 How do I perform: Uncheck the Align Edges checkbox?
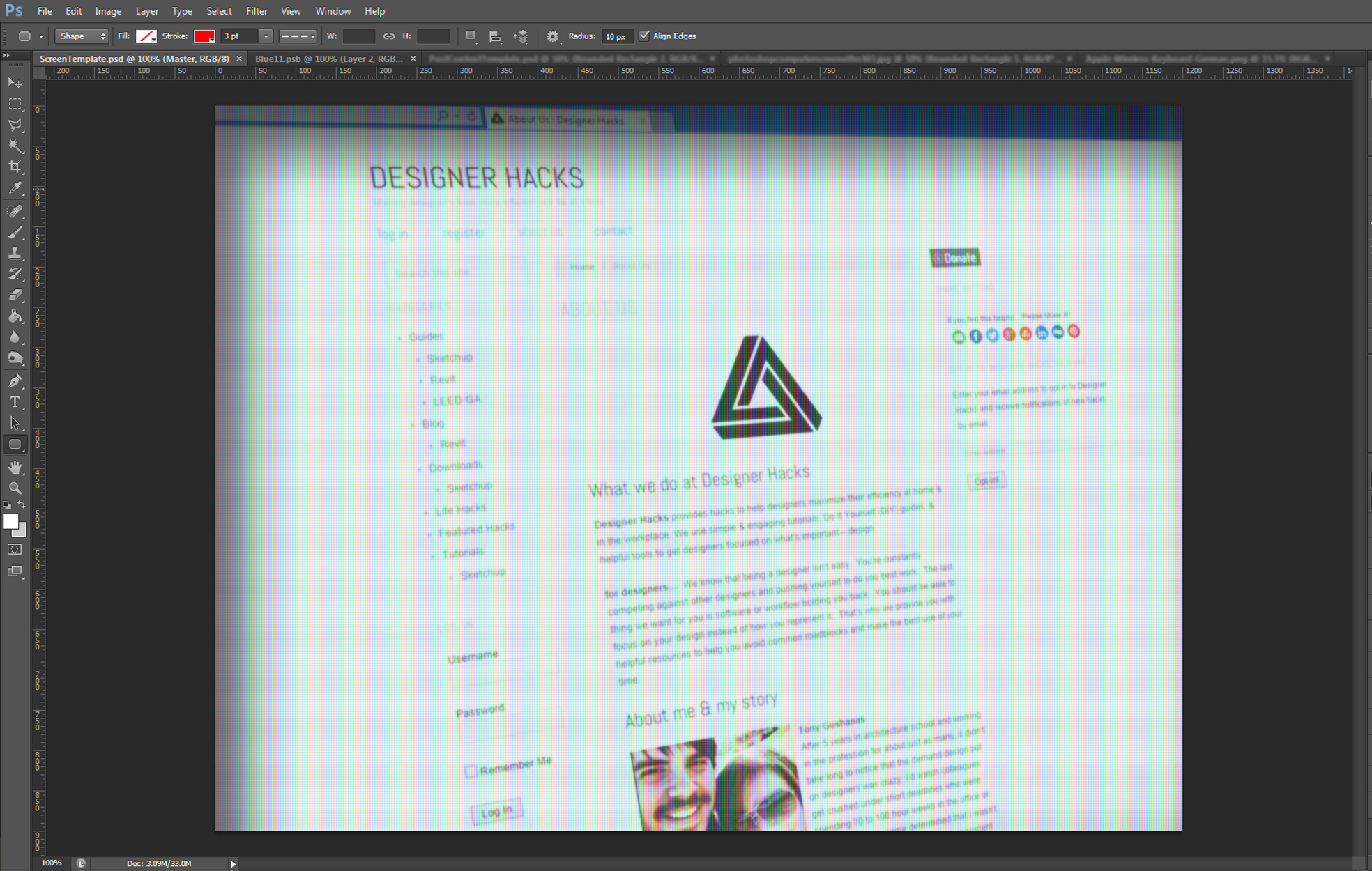click(x=644, y=36)
